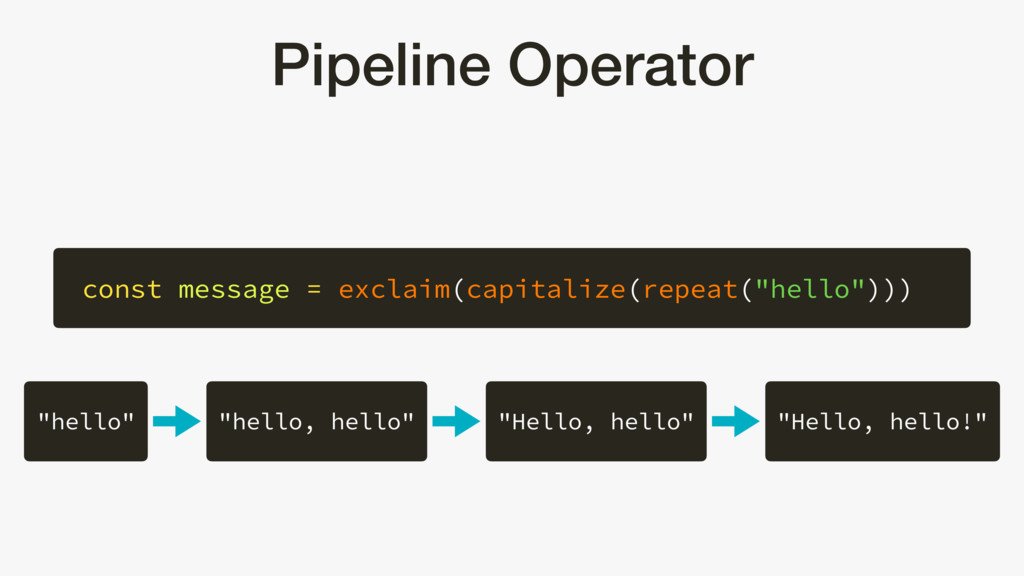This screenshot has width=1024, height=576.
Task: Click the "capitalize" function call
Action: pyautogui.click(x=546, y=290)
